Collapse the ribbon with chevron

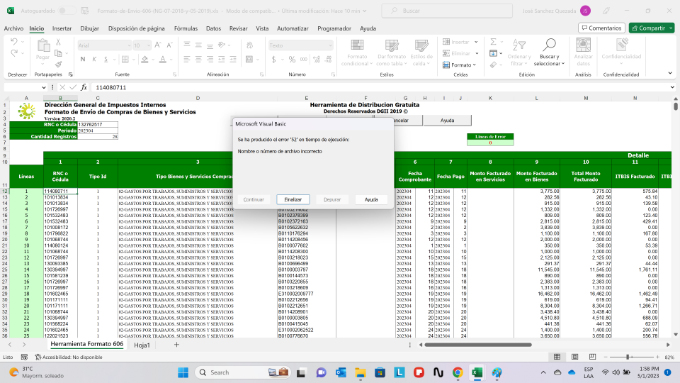tap(670, 73)
